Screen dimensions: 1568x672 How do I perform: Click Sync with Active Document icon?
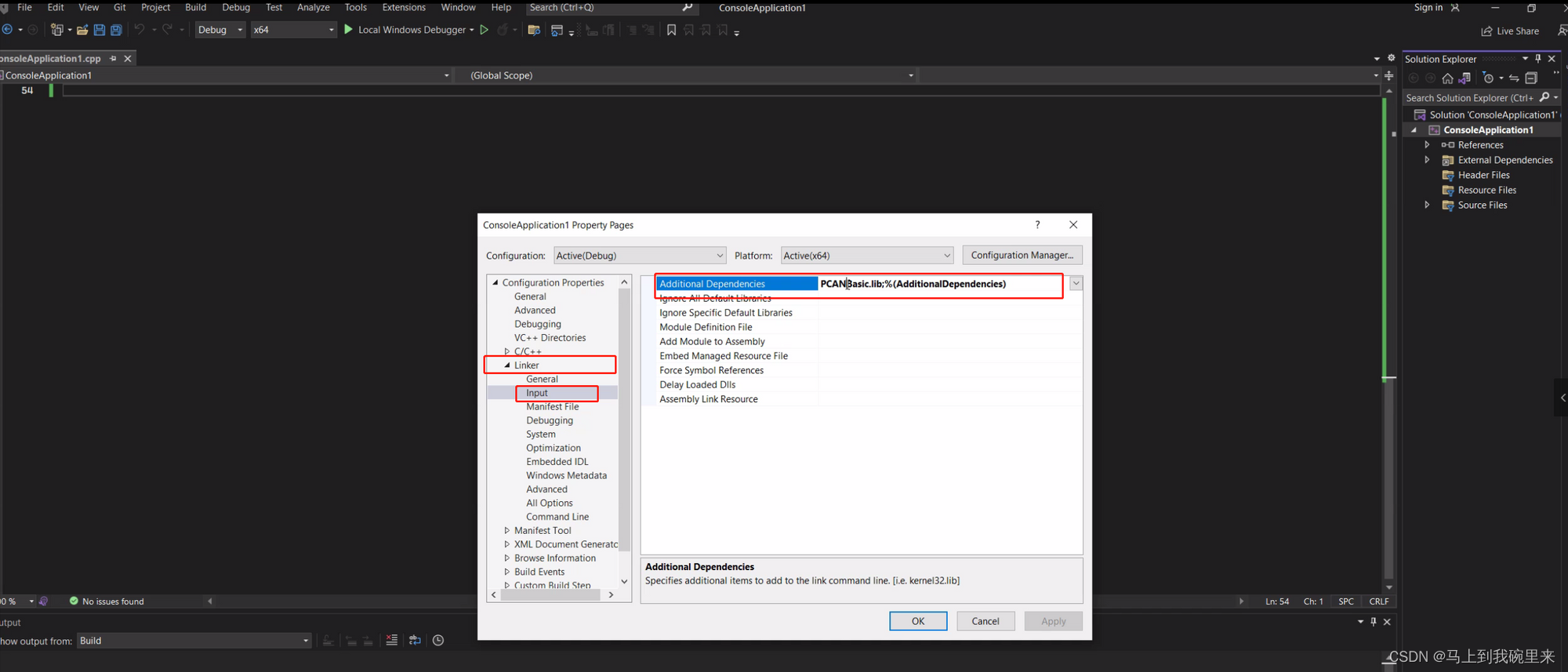[1514, 78]
